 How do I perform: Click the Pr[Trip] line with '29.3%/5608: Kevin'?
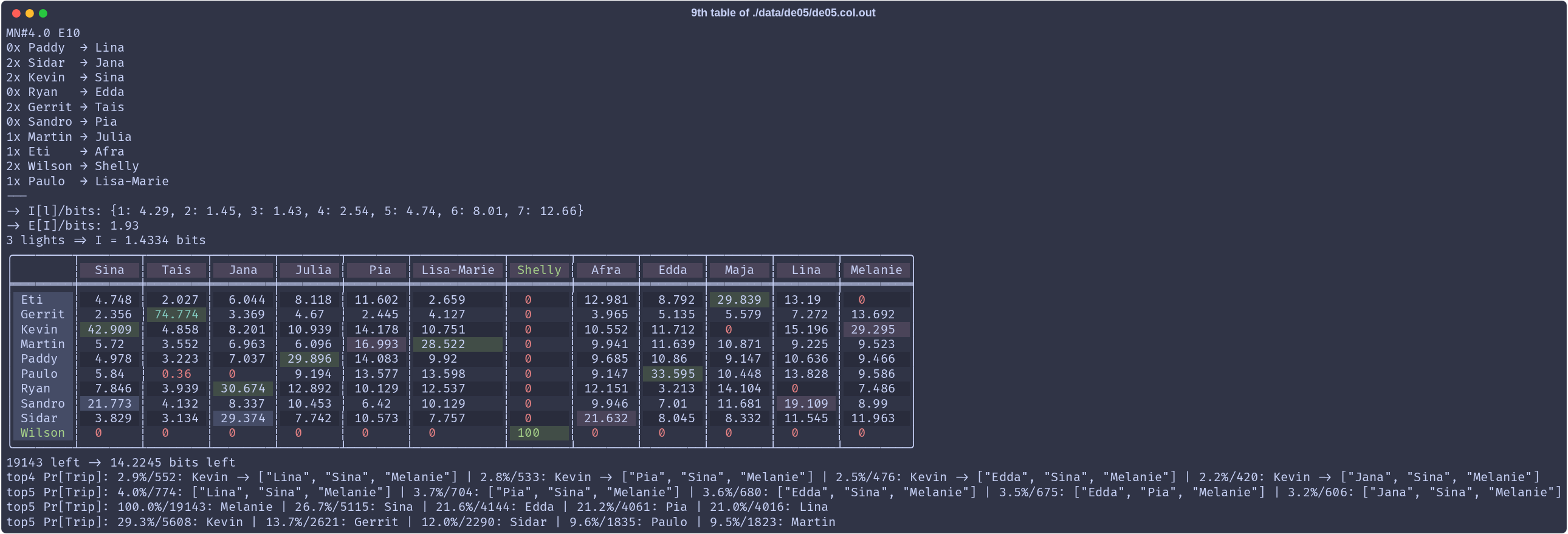[x=421, y=522]
